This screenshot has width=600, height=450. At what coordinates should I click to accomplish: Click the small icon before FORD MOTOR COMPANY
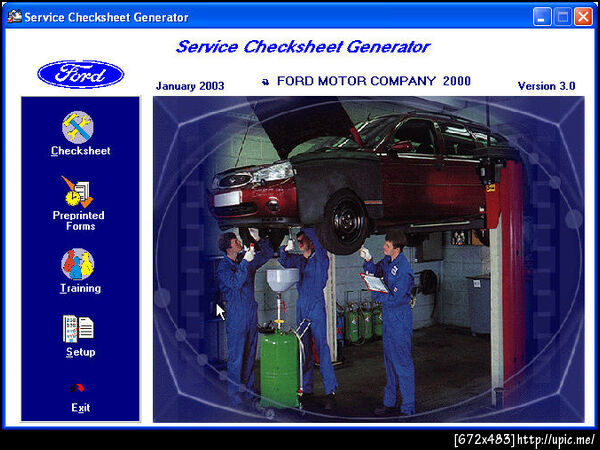point(266,82)
